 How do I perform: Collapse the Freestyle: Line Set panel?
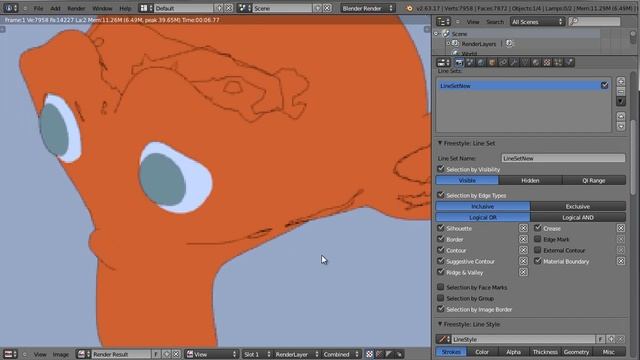coord(440,143)
